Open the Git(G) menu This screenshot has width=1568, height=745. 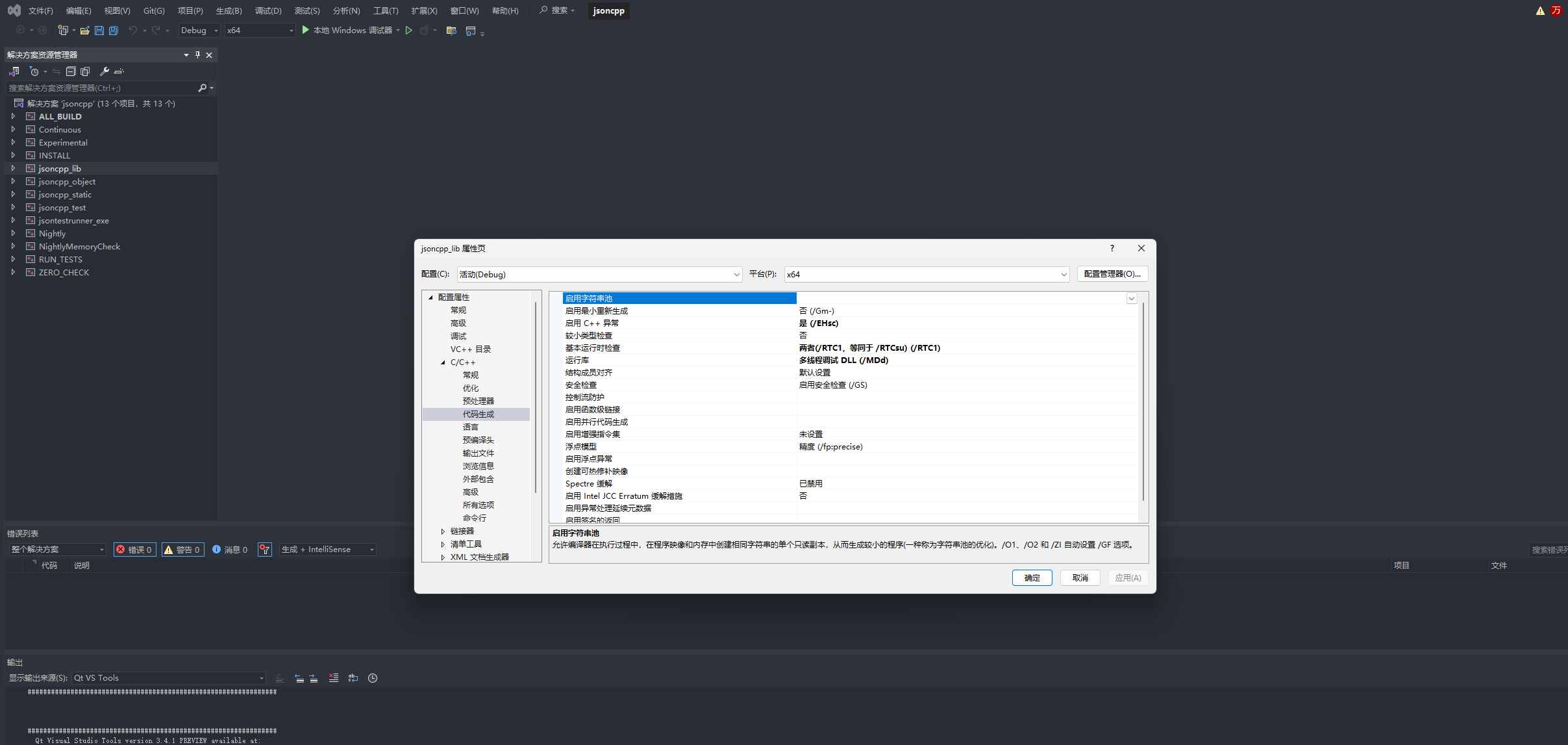153,10
